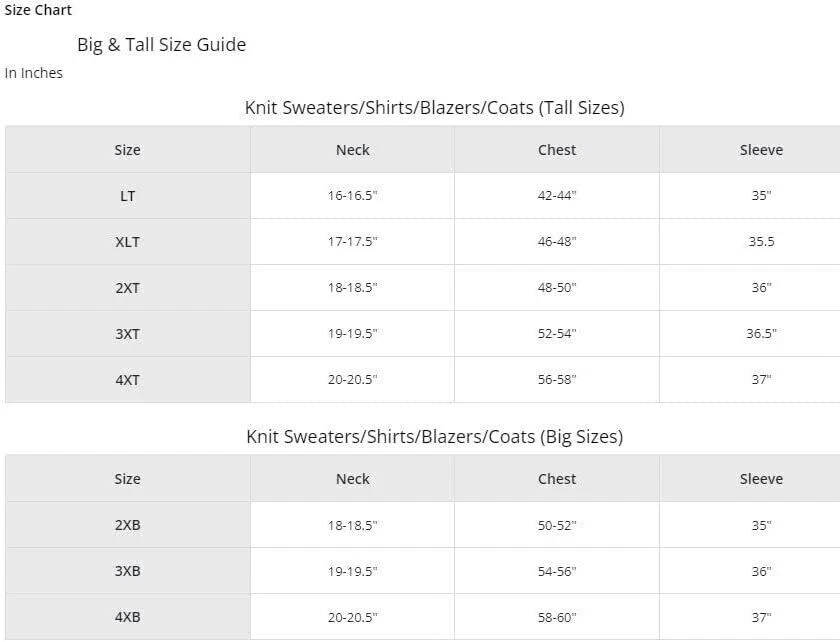Screen dimensions: 840x642
Task: Click the LT size row label
Action: click(x=127, y=196)
